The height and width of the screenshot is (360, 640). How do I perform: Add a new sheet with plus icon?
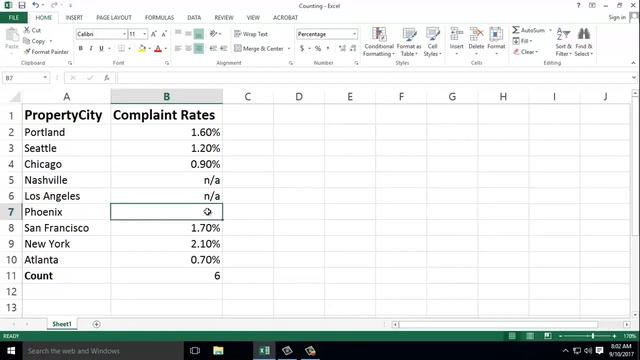click(x=96, y=324)
